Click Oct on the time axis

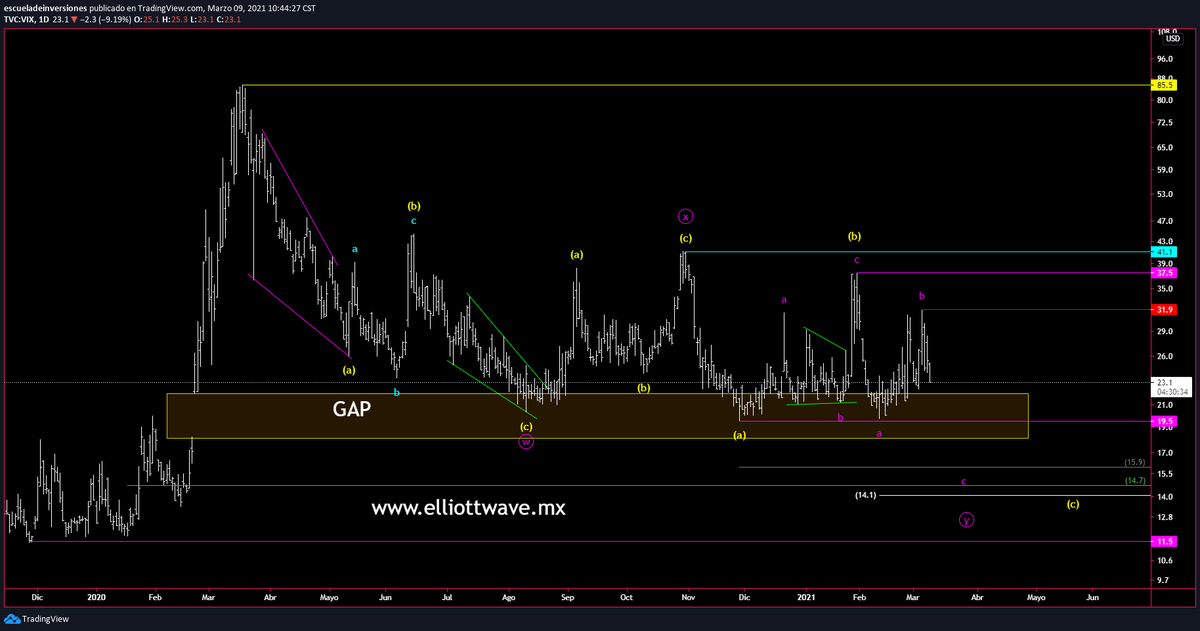coord(626,596)
